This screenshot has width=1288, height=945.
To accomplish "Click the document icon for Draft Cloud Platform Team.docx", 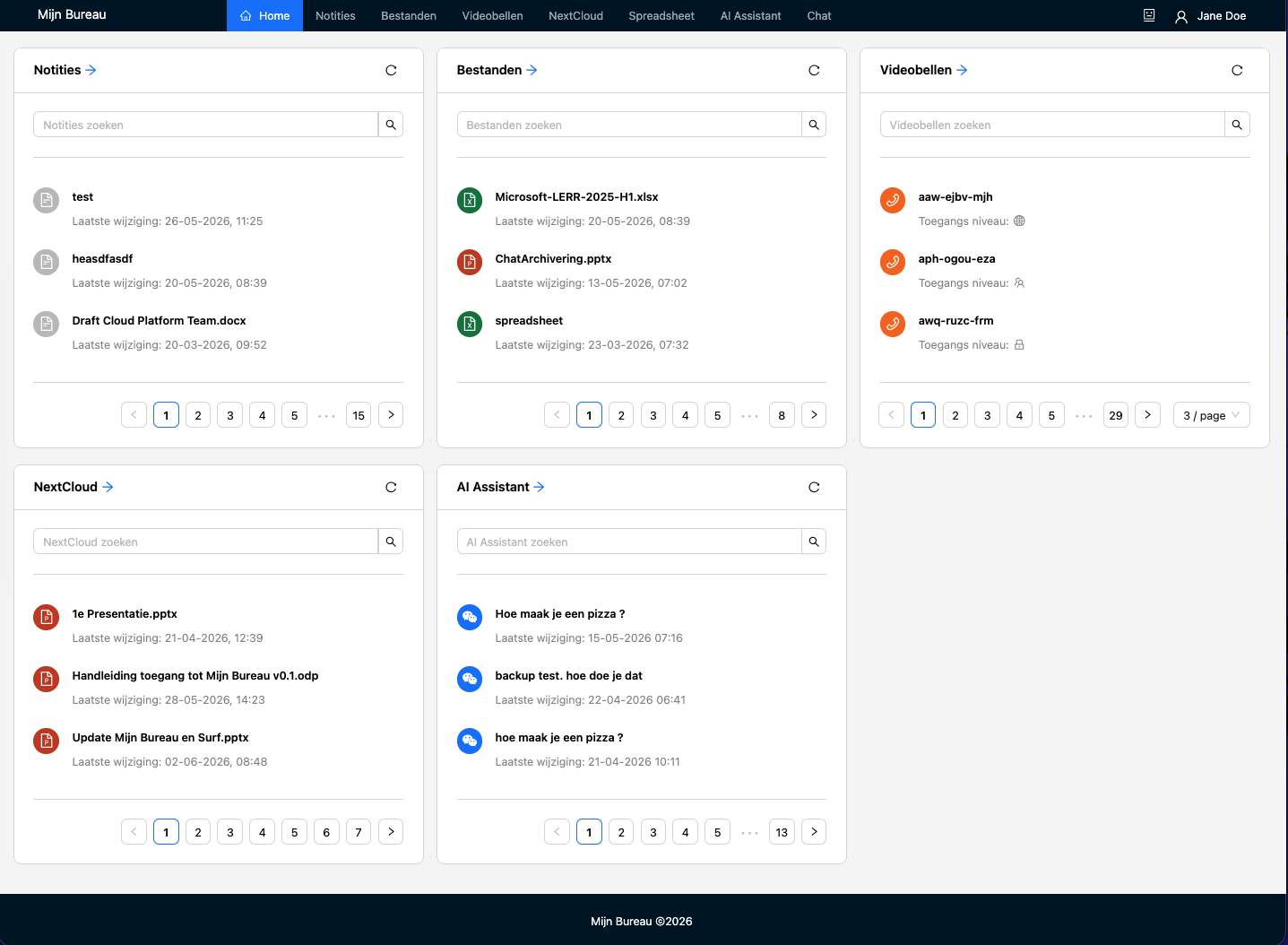I will (47, 324).
